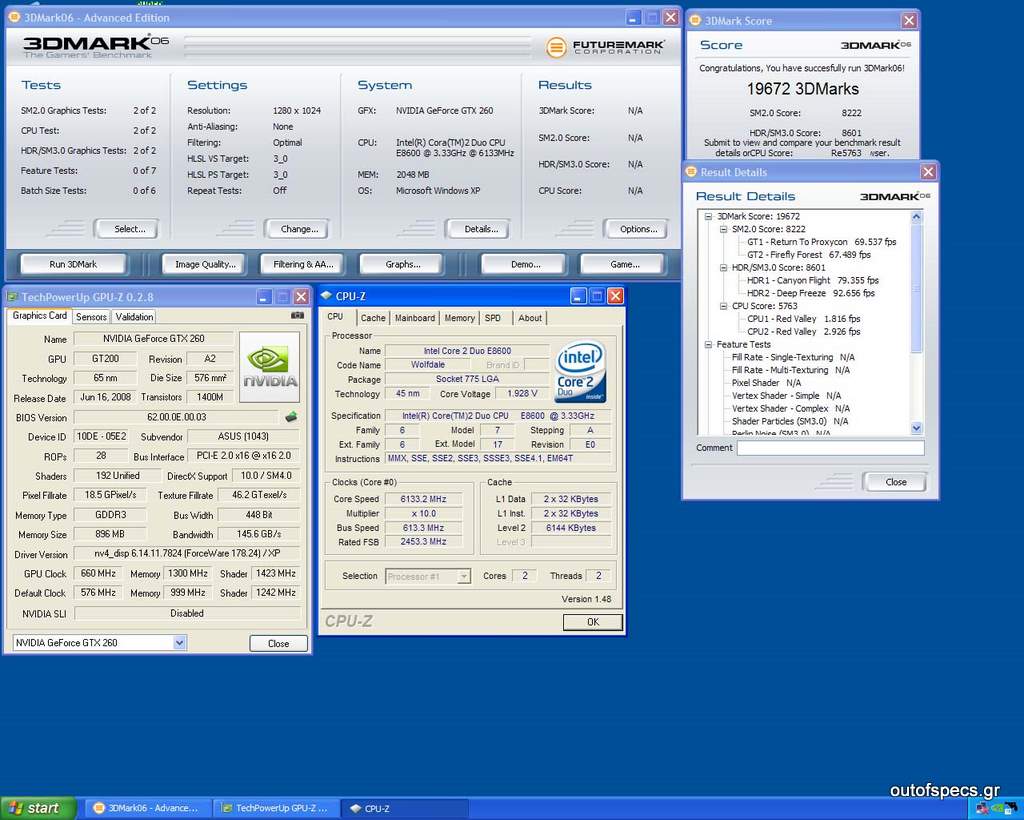This screenshot has width=1024, height=820.
Task: Click the Intel Core 2 Duo logo
Action: pos(580,371)
